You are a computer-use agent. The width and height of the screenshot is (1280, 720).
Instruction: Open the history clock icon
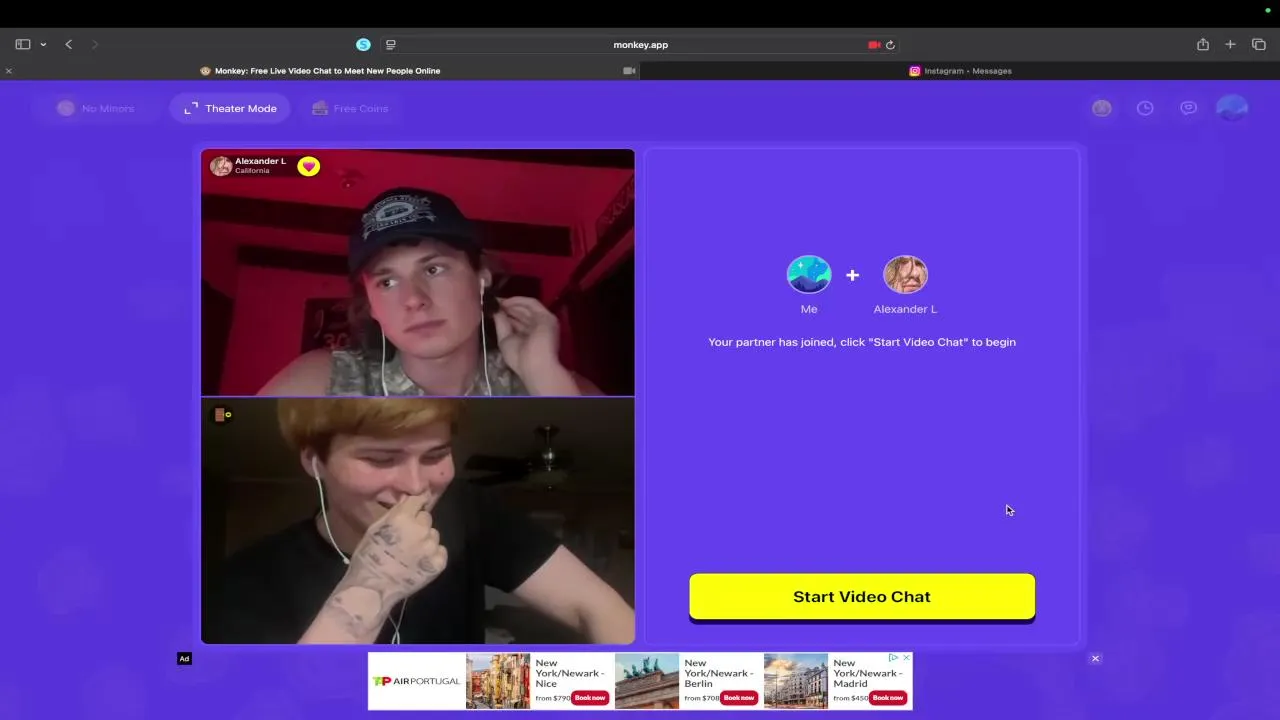(1145, 108)
